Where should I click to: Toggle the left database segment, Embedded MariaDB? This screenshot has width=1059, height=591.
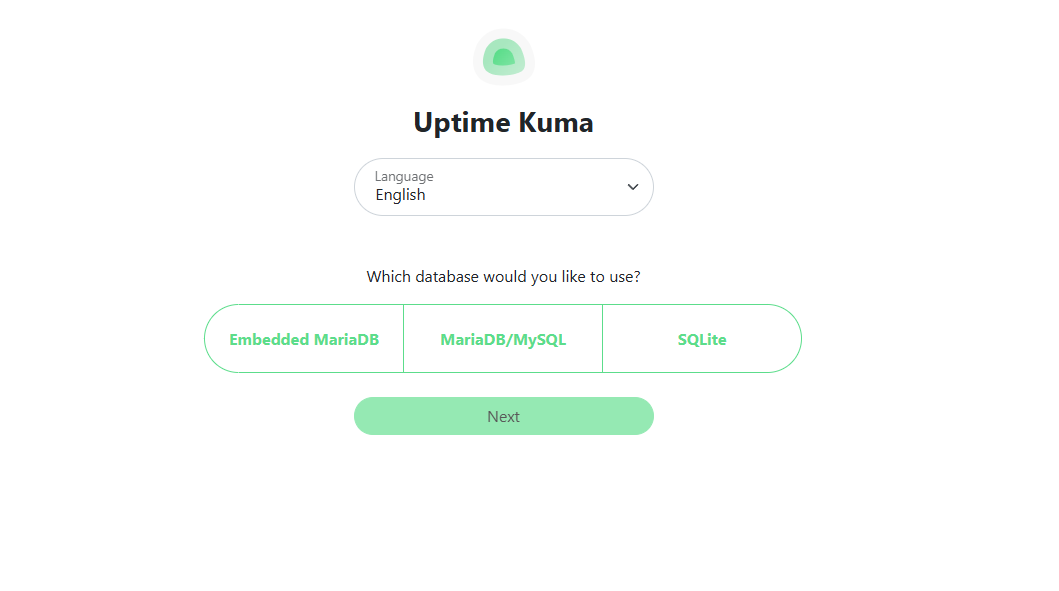[304, 339]
